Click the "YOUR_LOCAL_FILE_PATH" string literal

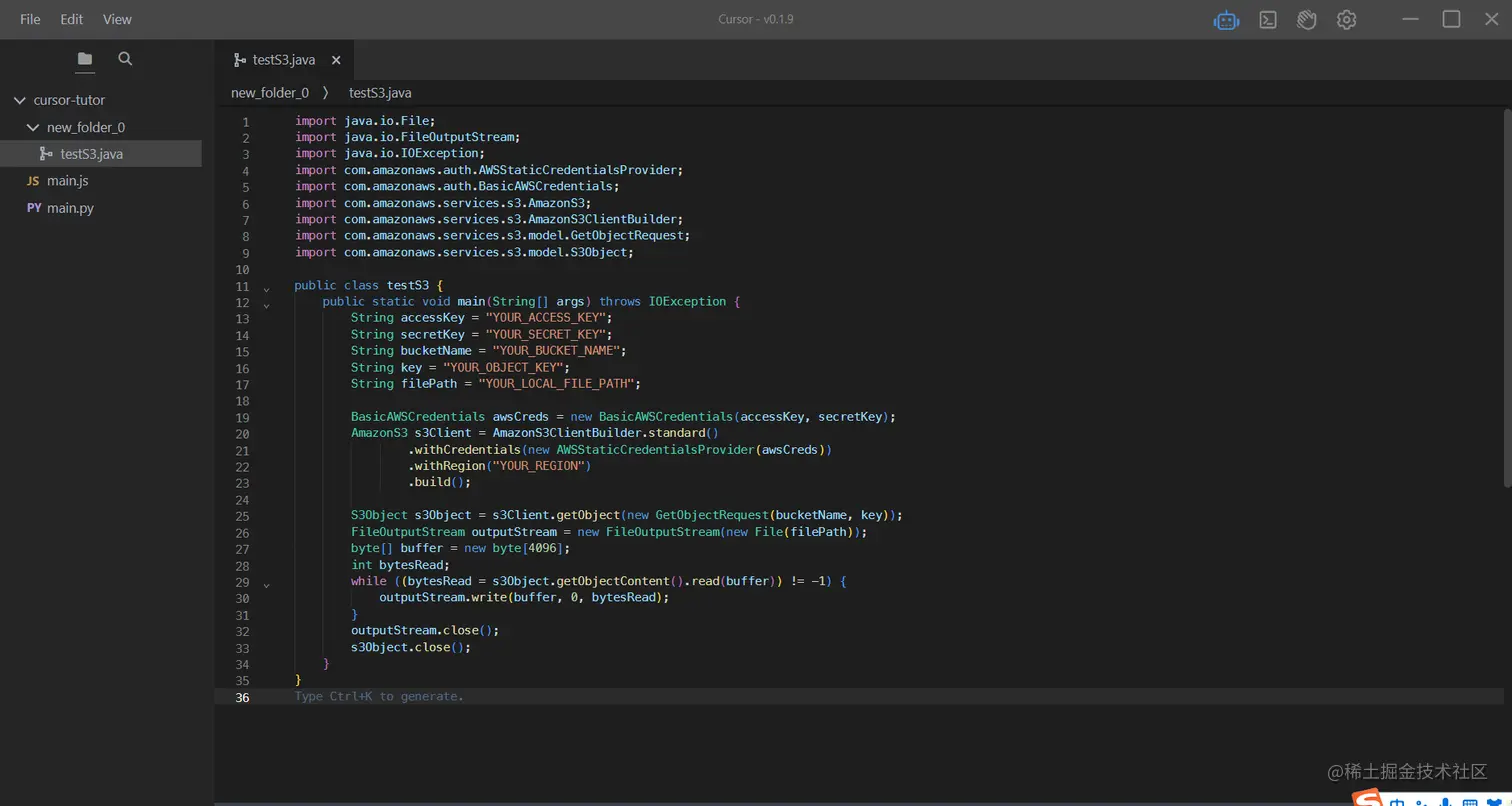(555, 384)
